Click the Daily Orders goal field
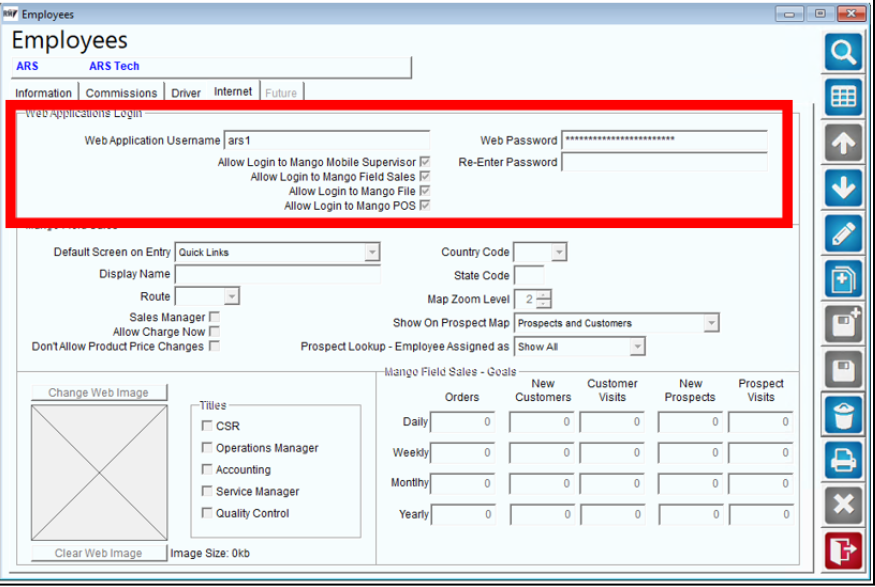This screenshot has height=587, width=875. point(462,422)
